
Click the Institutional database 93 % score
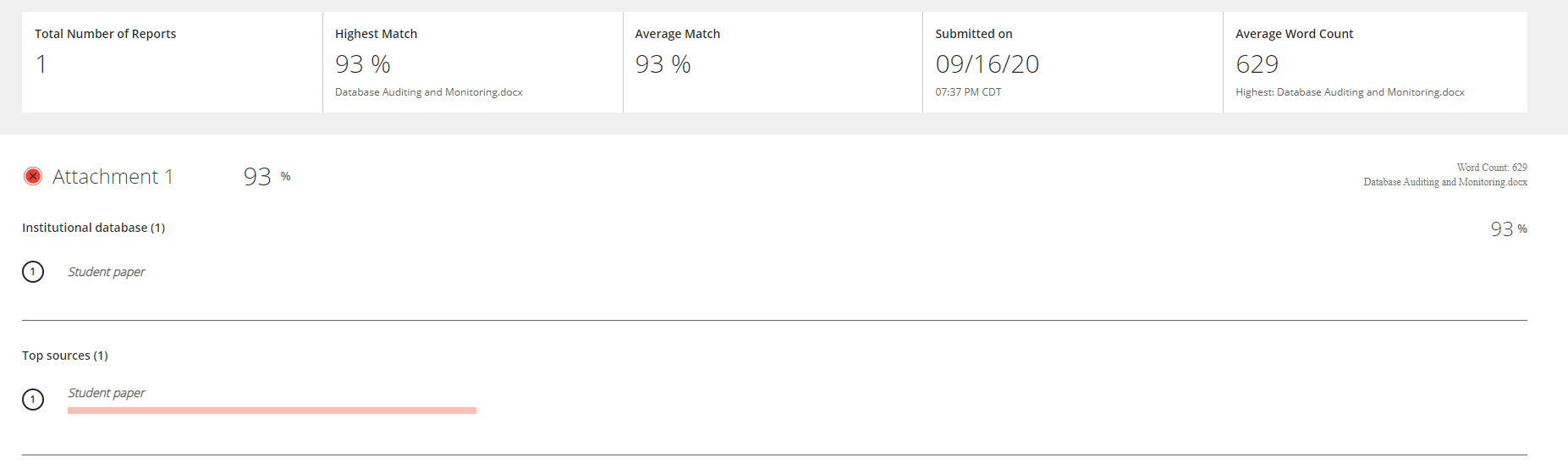tap(1509, 229)
